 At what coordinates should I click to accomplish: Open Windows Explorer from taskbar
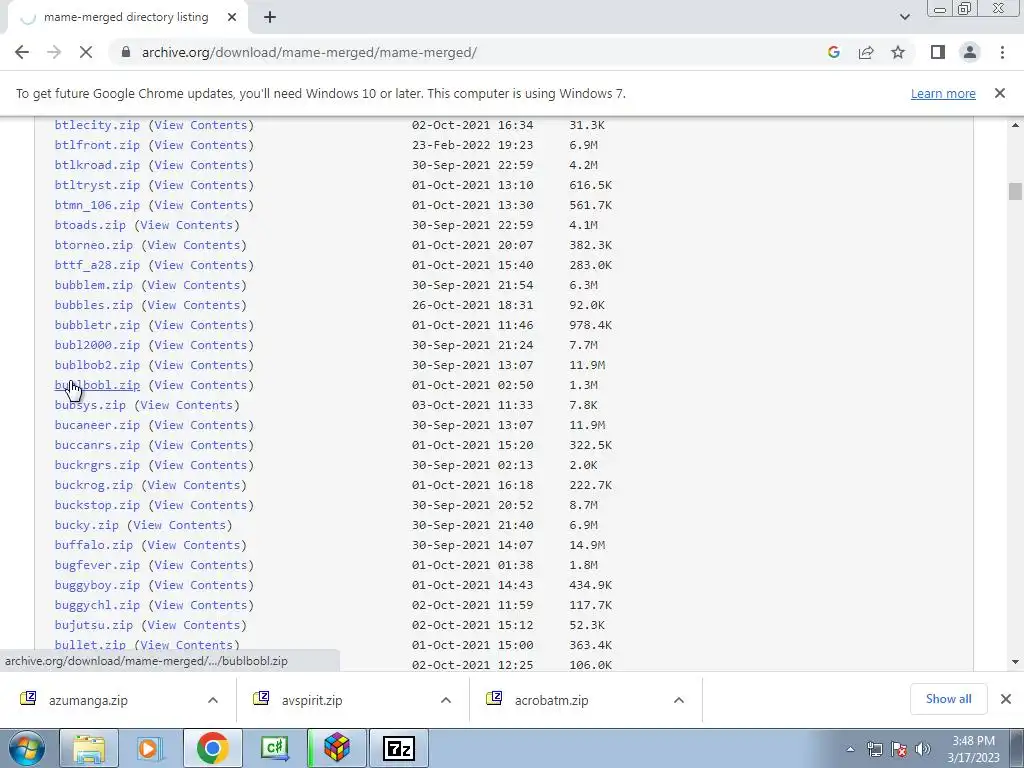pyautogui.click(x=89, y=748)
